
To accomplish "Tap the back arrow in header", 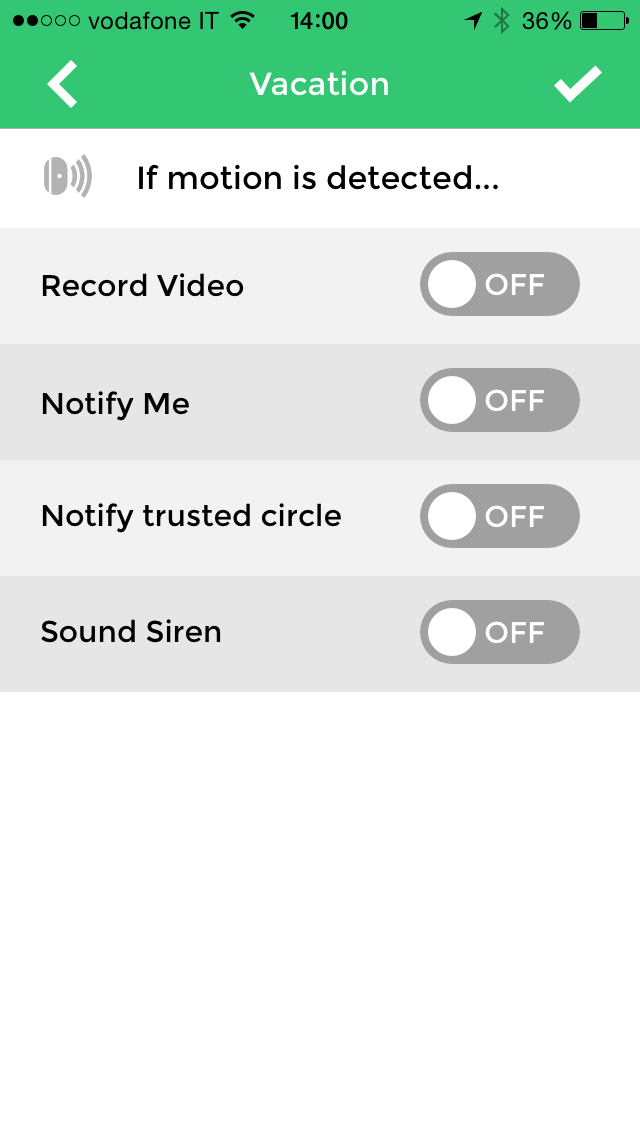I will coord(62,84).
